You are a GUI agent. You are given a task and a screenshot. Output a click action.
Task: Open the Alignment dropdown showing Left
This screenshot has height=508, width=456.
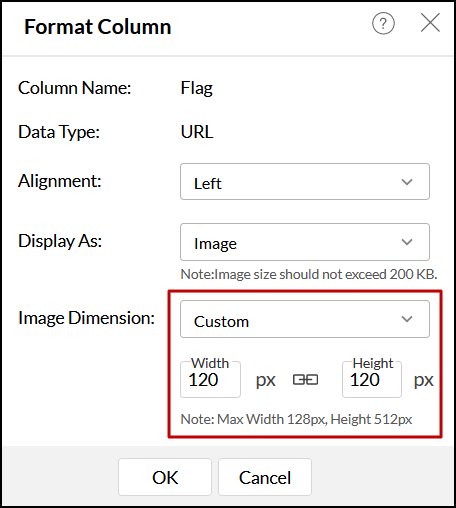(305, 182)
